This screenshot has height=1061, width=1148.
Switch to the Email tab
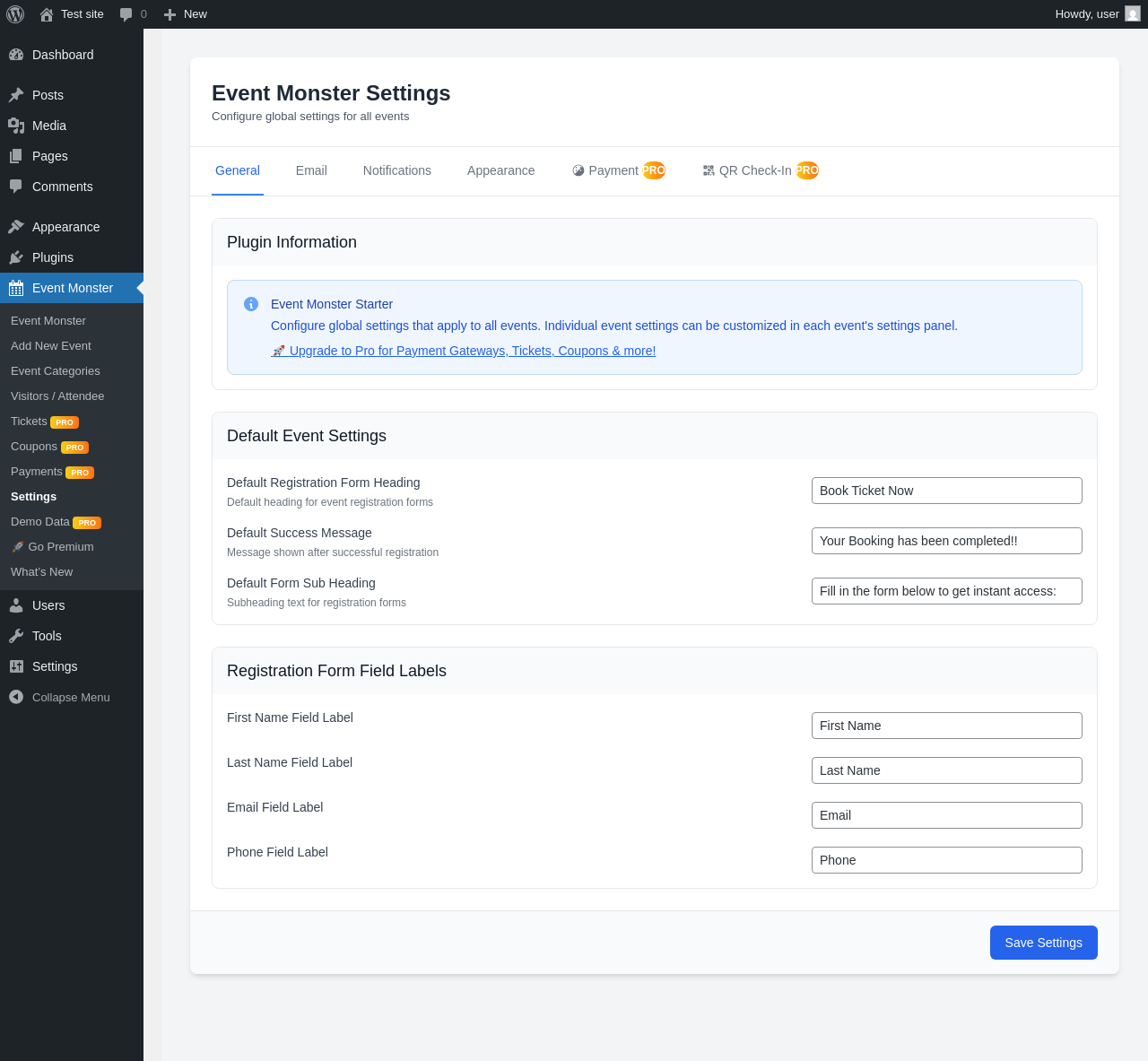pos(311,170)
